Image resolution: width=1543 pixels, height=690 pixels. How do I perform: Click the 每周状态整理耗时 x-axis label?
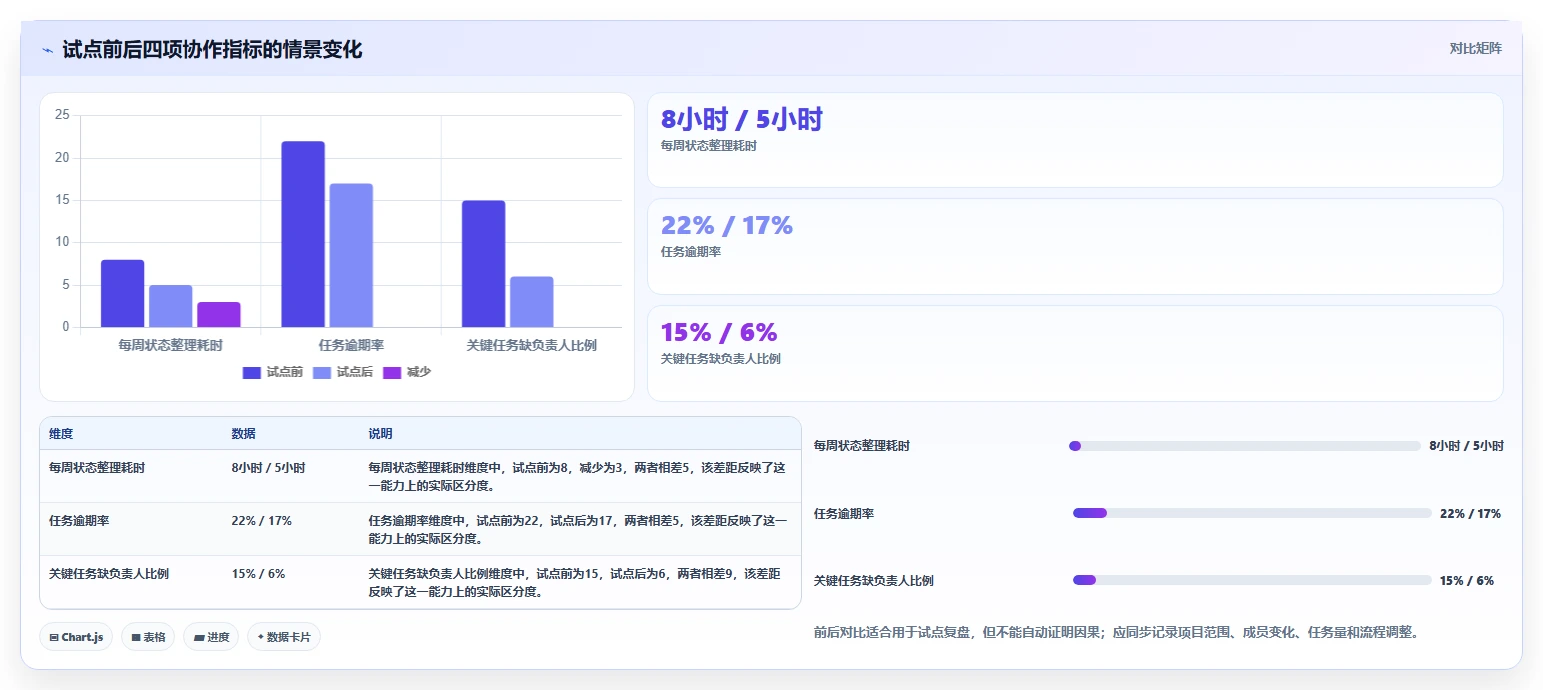[x=171, y=345]
